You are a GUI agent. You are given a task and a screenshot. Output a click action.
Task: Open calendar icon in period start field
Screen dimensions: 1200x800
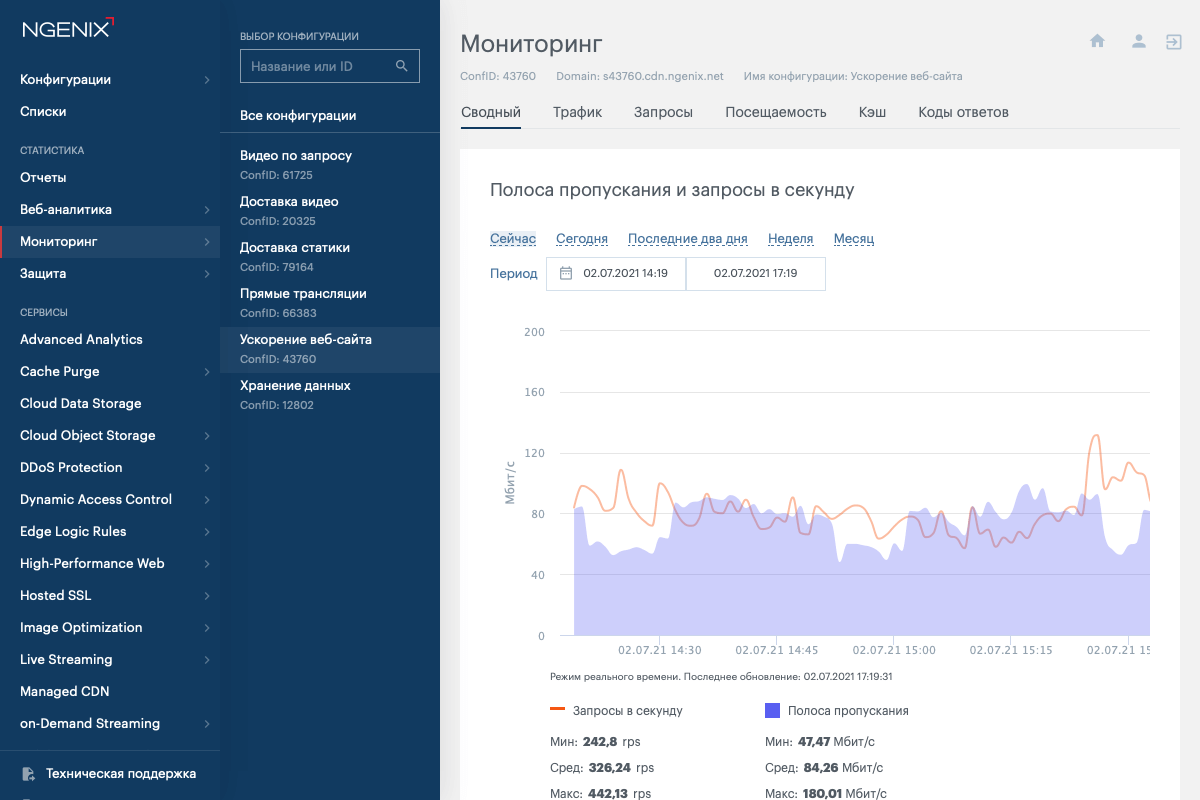566,273
